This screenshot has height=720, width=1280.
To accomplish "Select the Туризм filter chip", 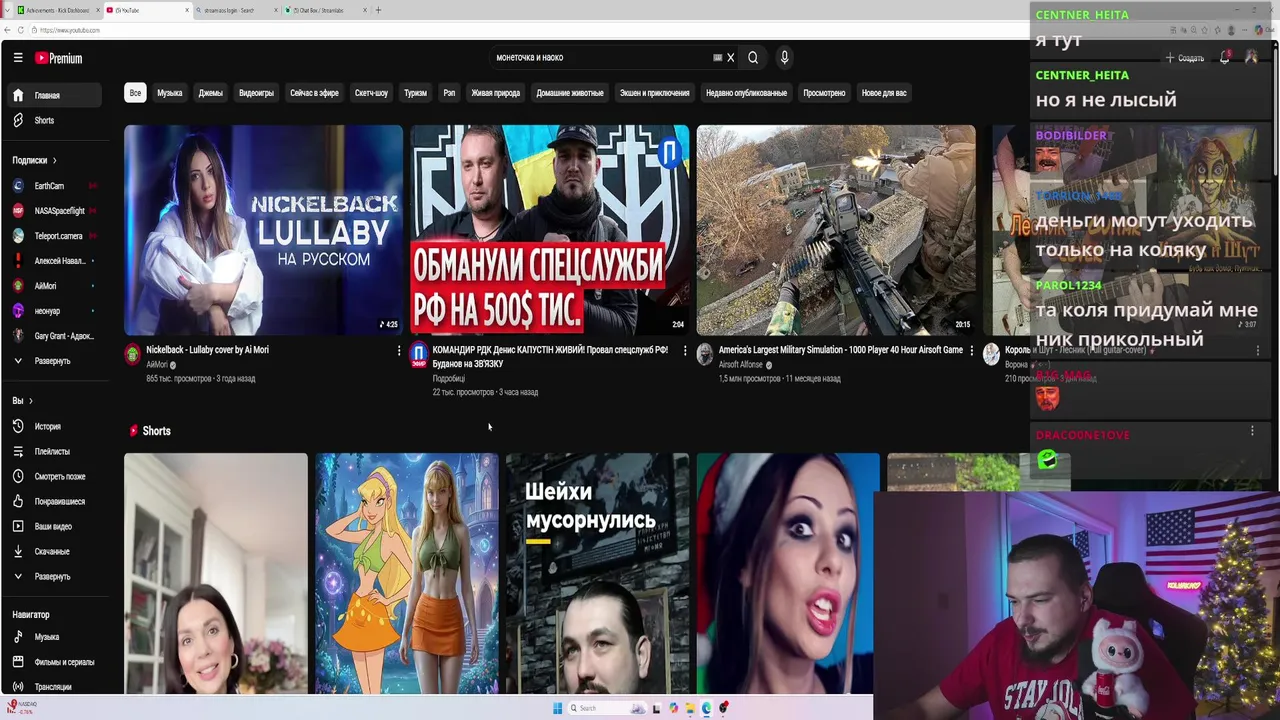I will (x=415, y=93).
